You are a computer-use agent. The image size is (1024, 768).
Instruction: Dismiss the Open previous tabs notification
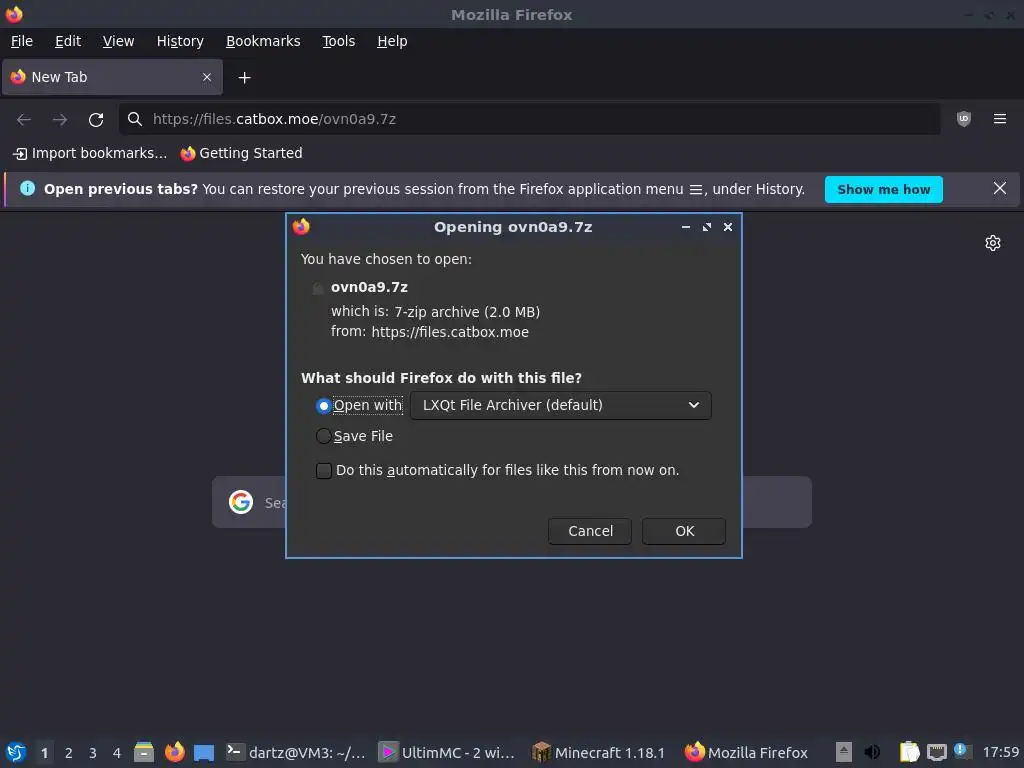pos(999,189)
